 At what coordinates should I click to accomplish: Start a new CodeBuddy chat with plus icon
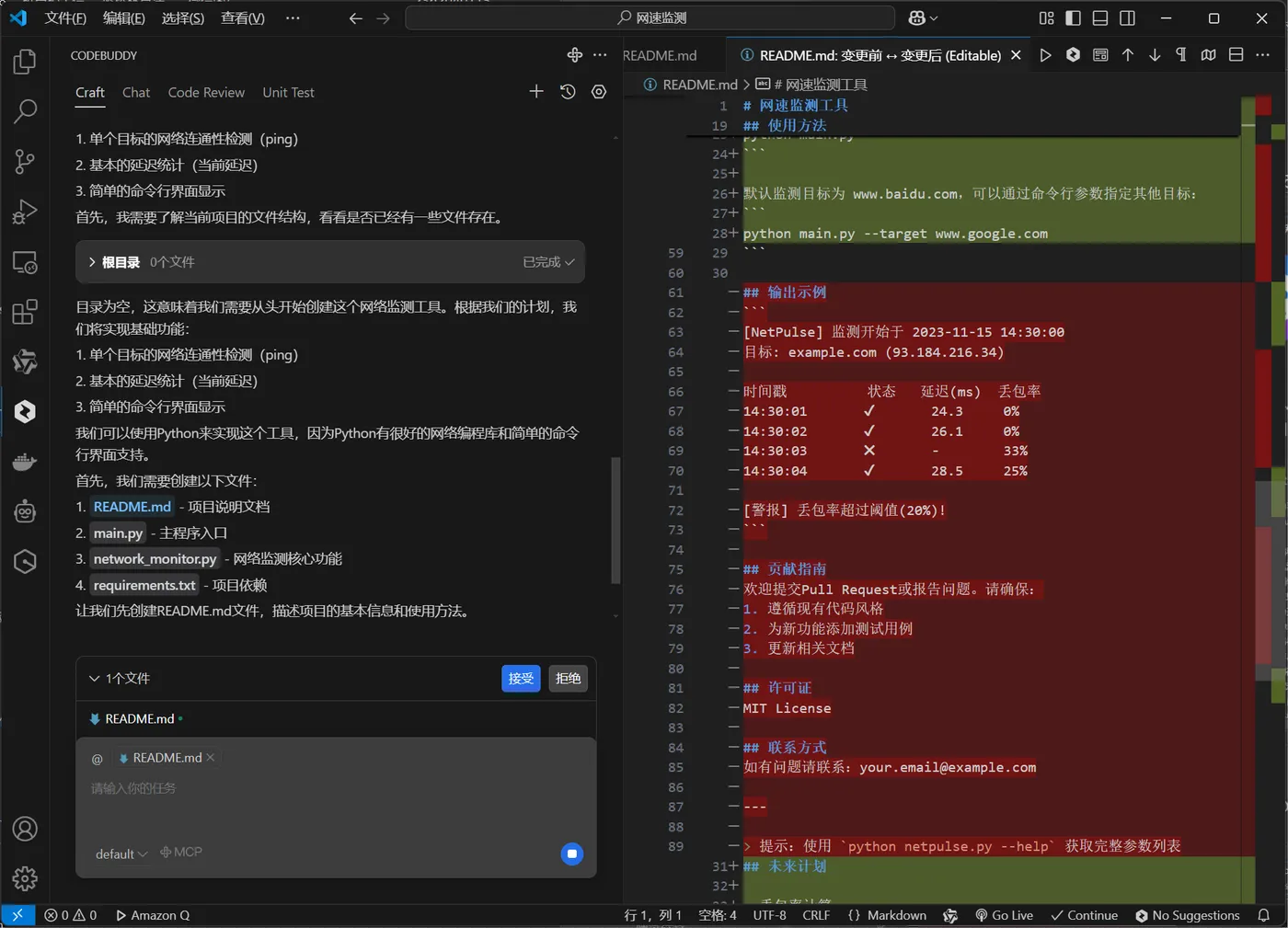(x=536, y=91)
